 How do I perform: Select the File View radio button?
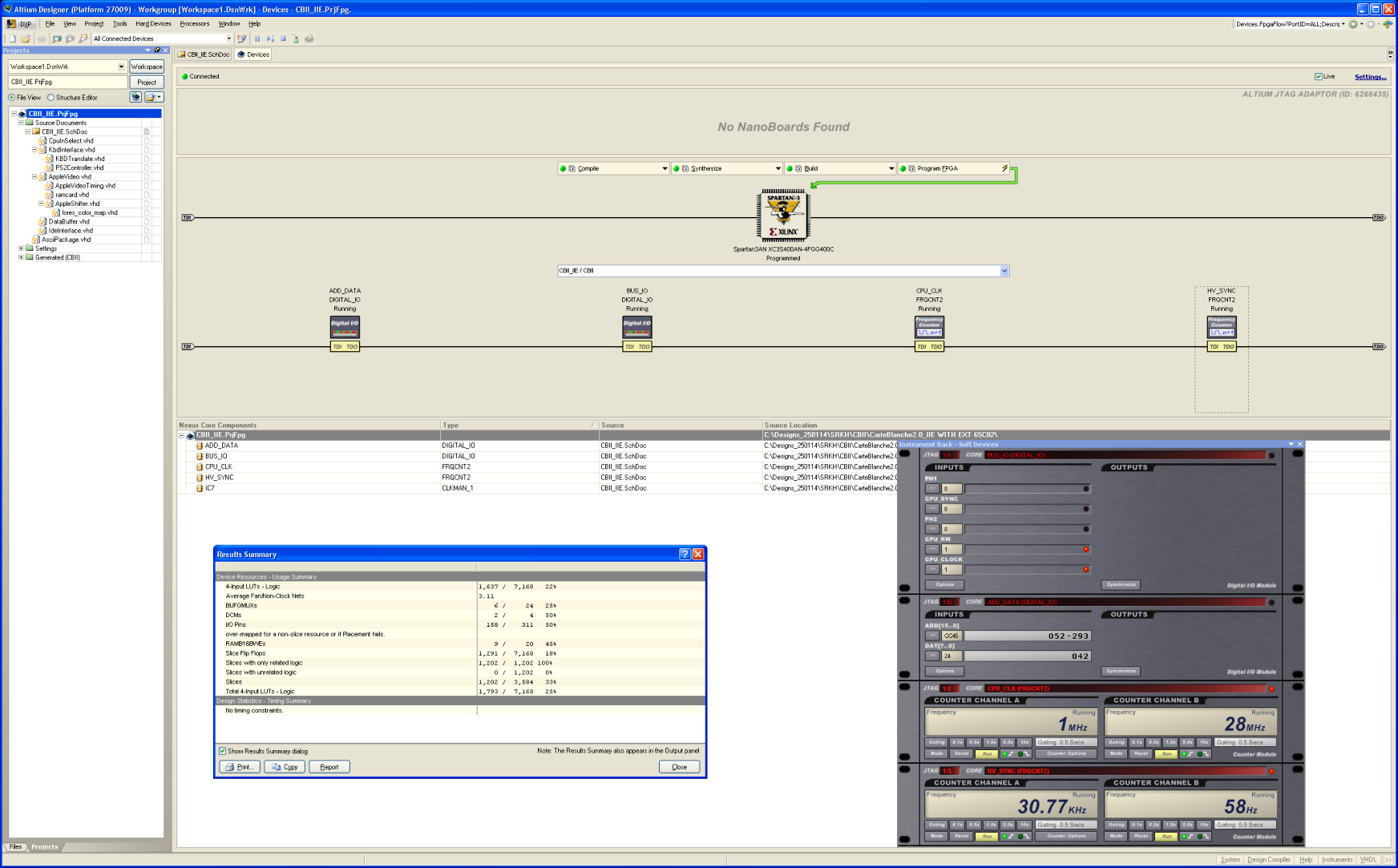tap(12, 98)
